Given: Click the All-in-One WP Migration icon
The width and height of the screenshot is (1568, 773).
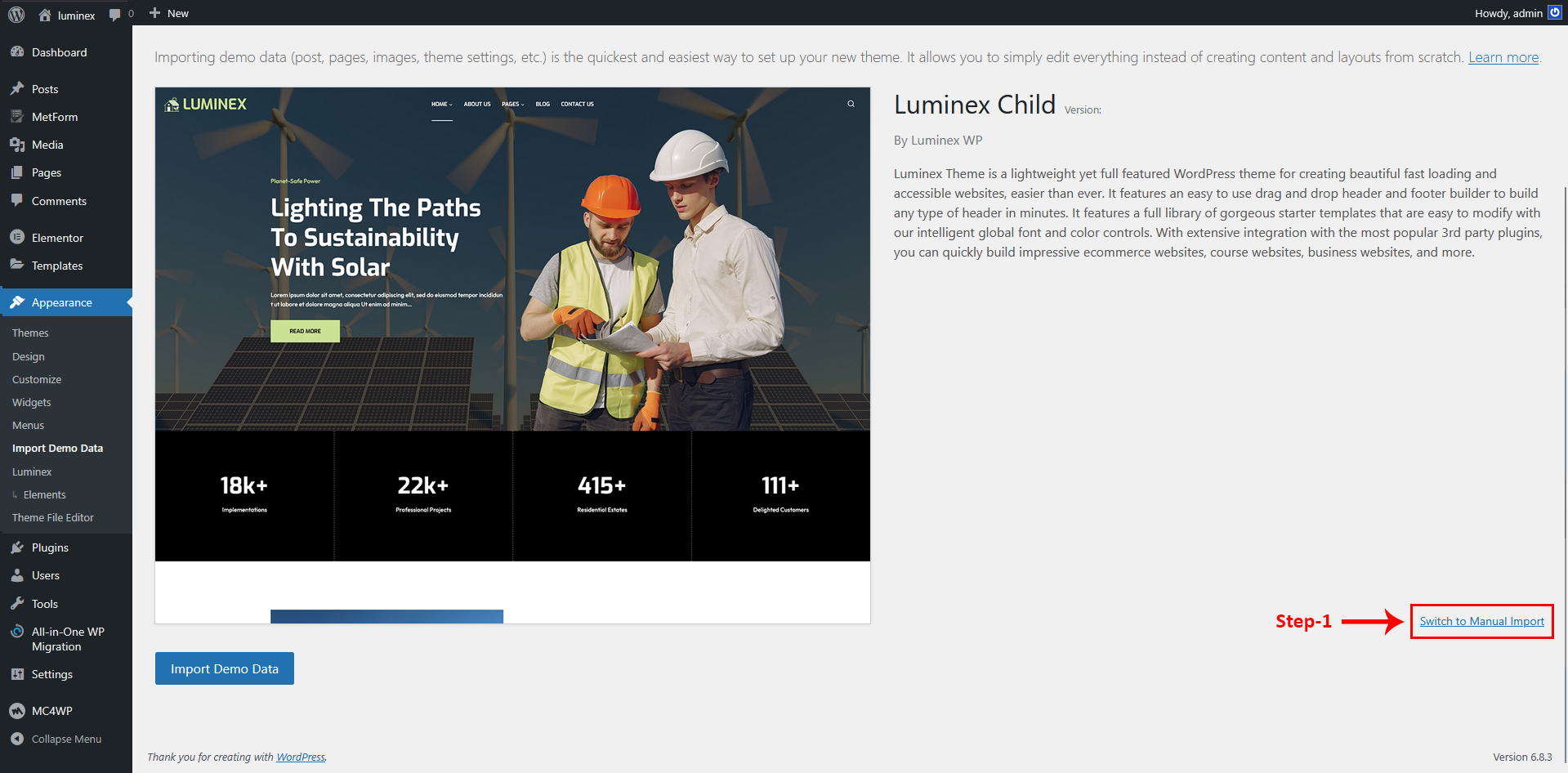Looking at the screenshot, I should pyautogui.click(x=17, y=632).
